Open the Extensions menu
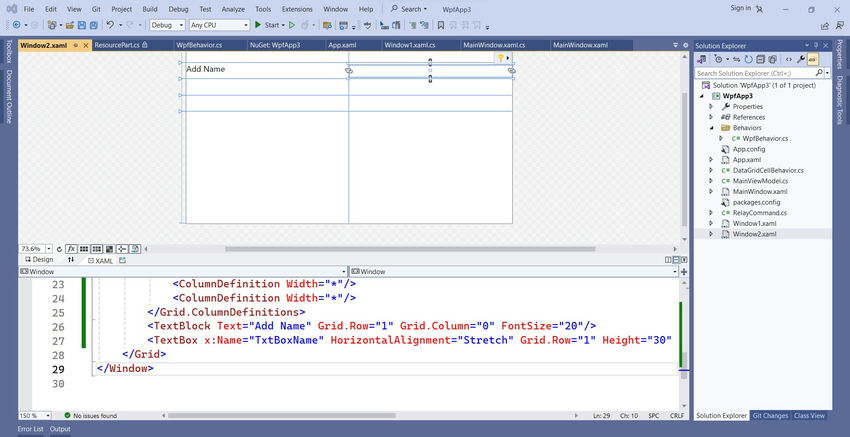The height and width of the screenshot is (437, 850). pyautogui.click(x=297, y=8)
